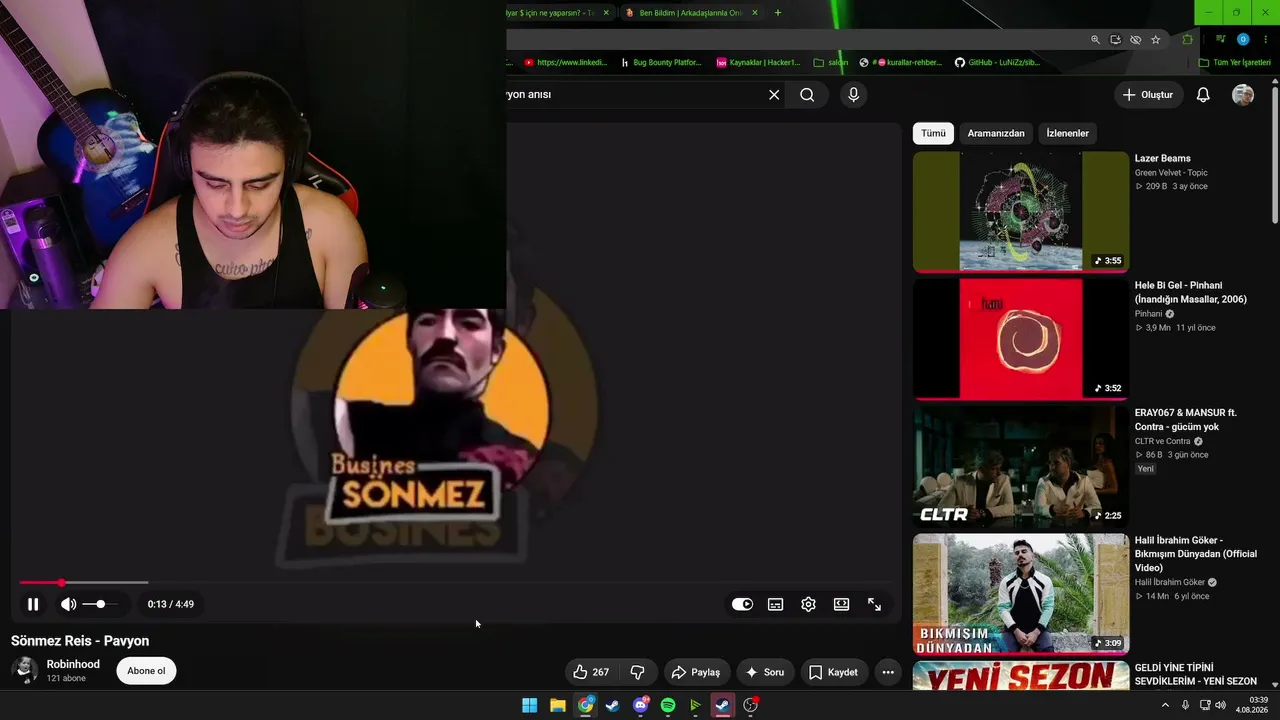This screenshot has height=720, width=1280.
Task: Click the page scrollbar thumb
Action: coord(1275,155)
